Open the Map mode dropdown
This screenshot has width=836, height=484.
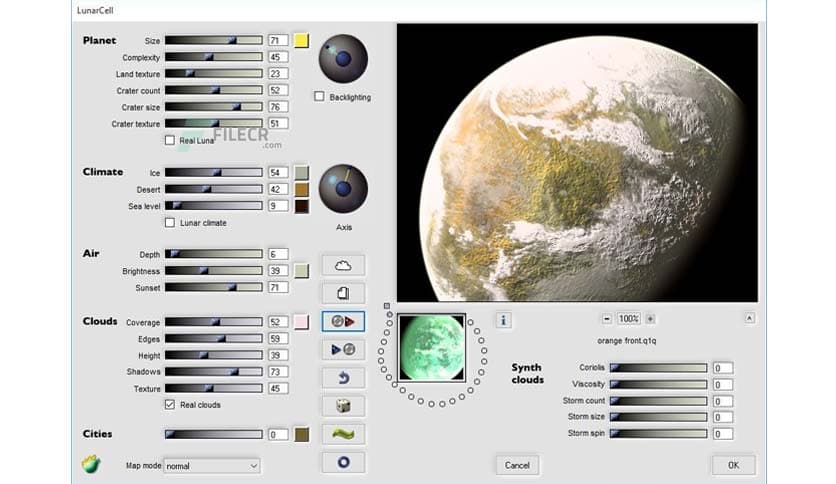pos(212,466)
